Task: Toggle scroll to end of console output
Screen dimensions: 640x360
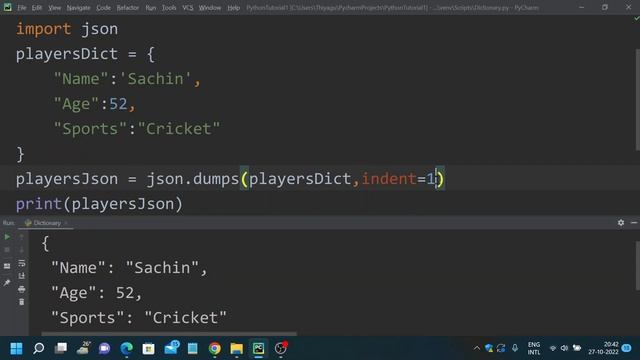Action: pyautogui.click(x=22, y=276)
